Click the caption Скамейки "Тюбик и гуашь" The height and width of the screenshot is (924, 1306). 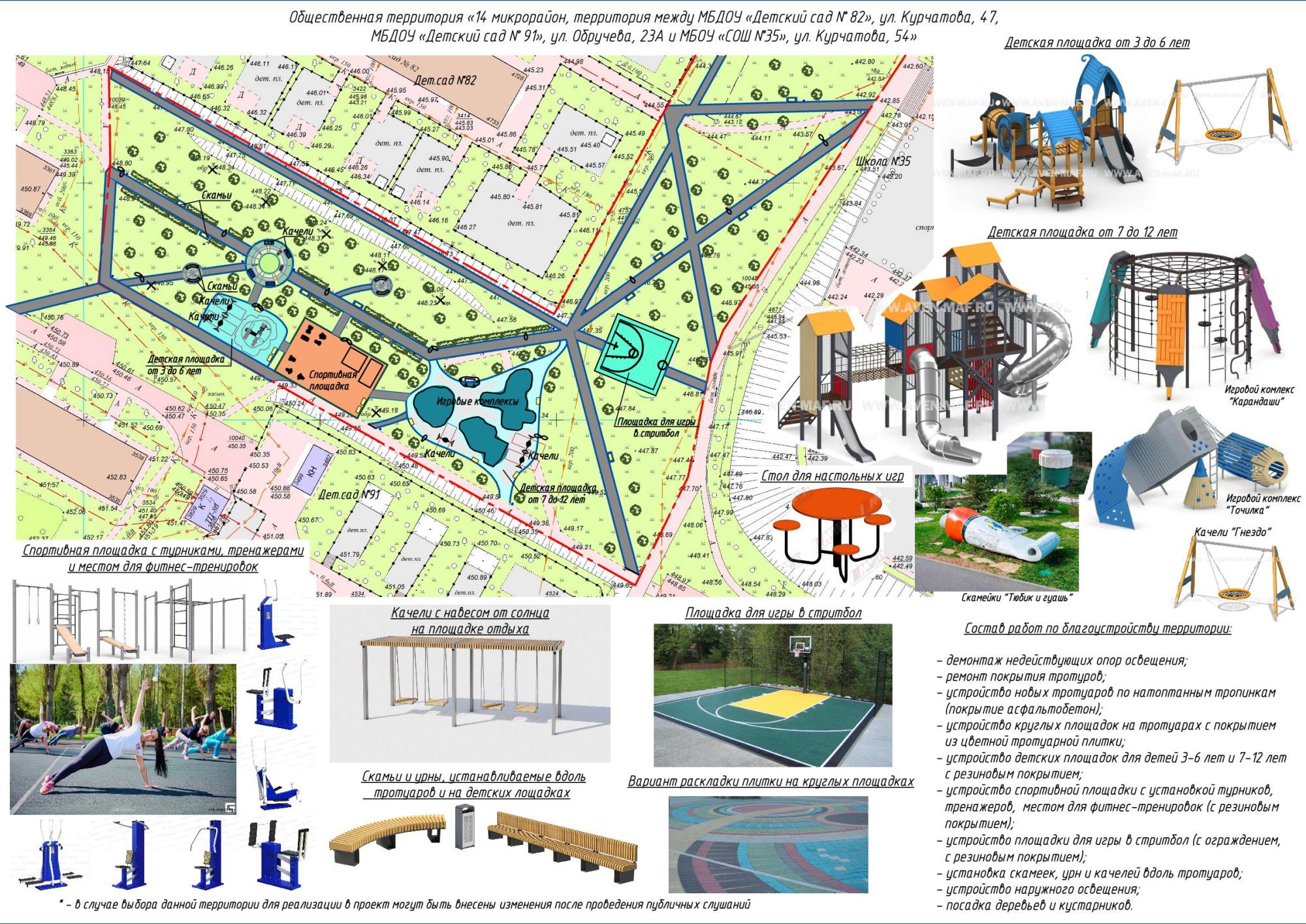pyautogui.click(x=1017, y=597)
